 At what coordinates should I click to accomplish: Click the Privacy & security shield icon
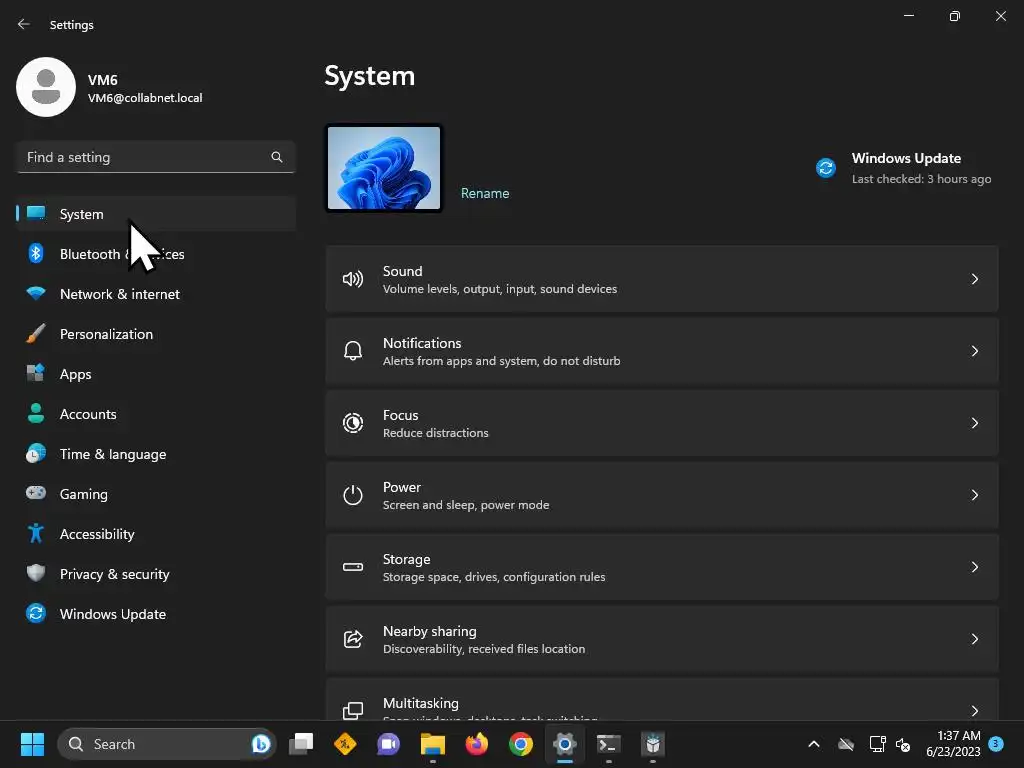[36, 573]
